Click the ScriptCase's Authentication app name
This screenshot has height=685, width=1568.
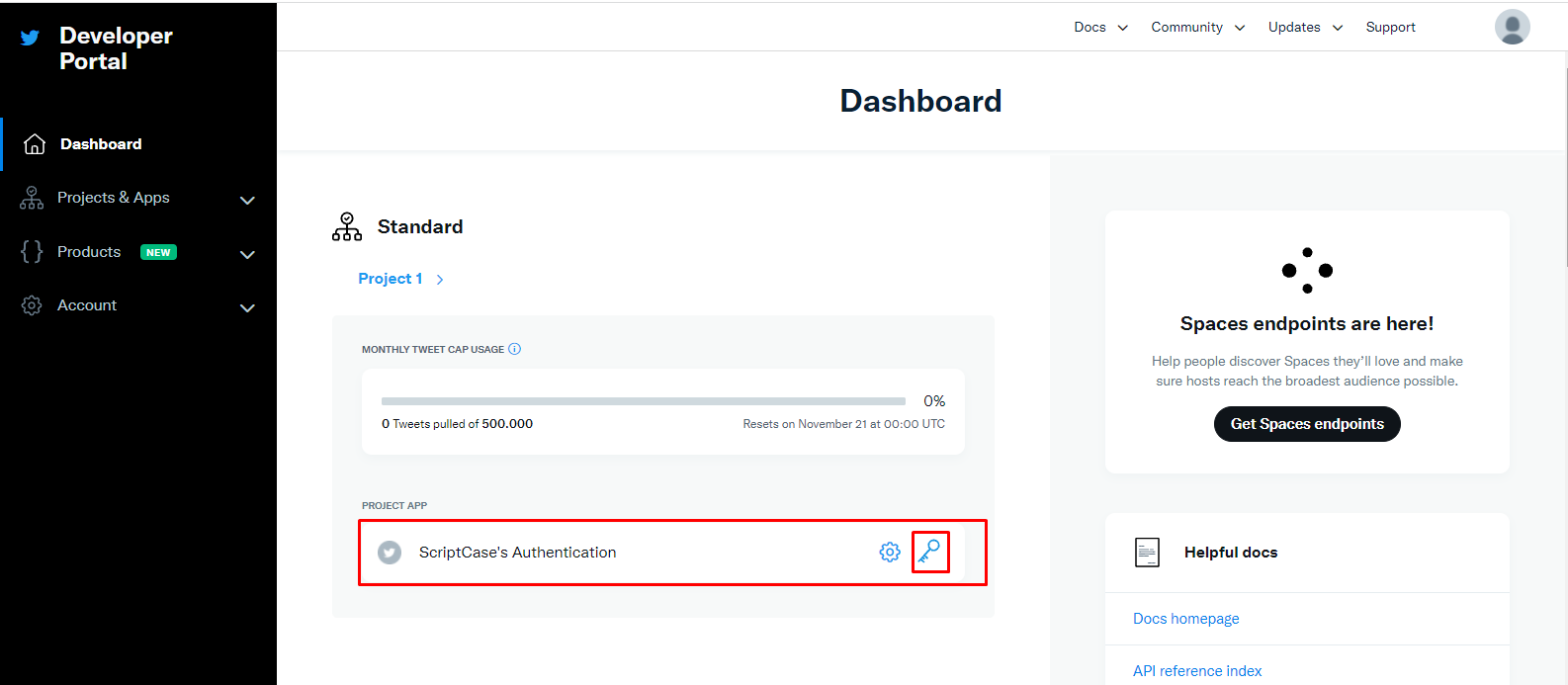point(517,553)
